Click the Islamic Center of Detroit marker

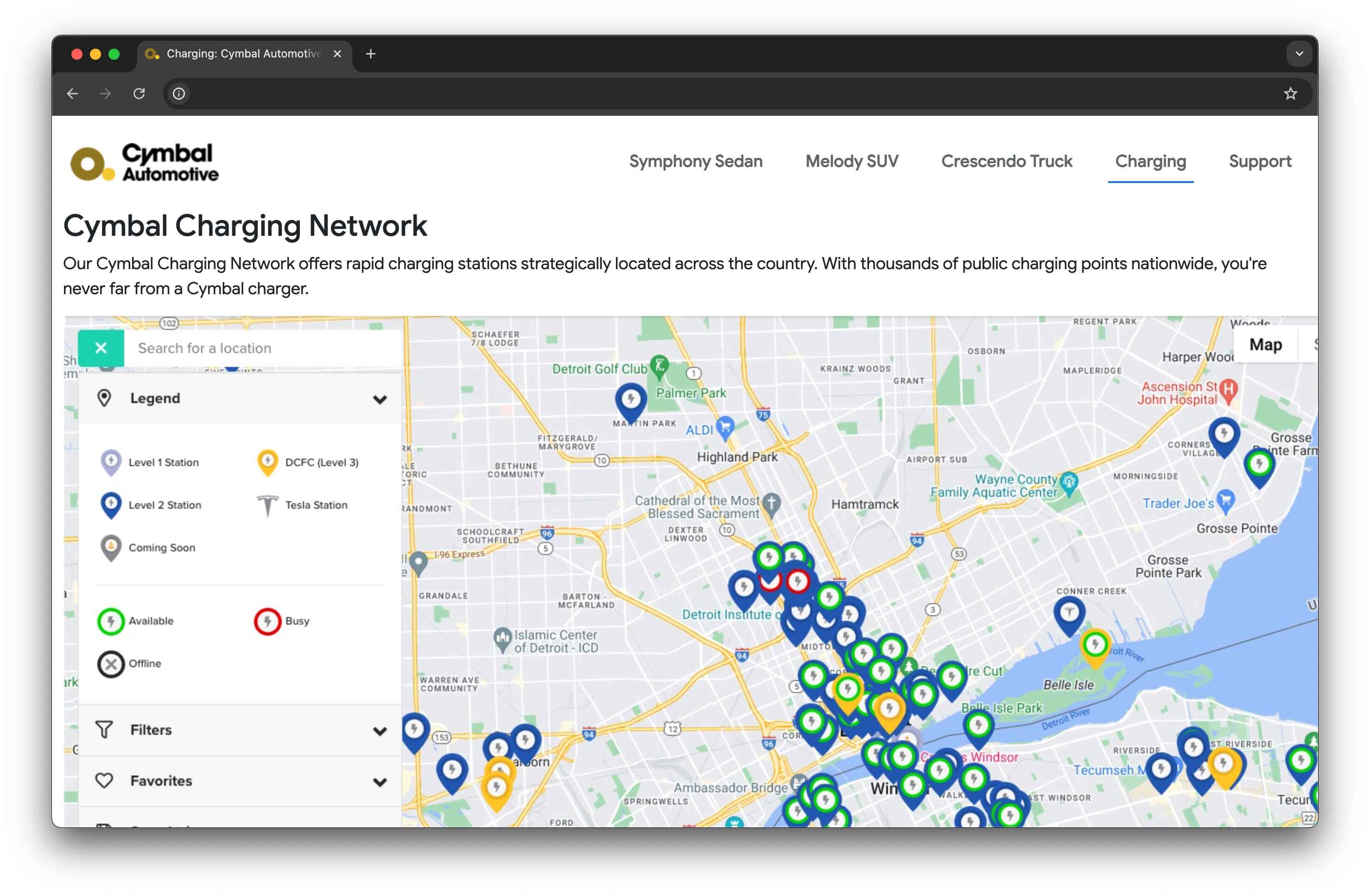tap(502, 639)
